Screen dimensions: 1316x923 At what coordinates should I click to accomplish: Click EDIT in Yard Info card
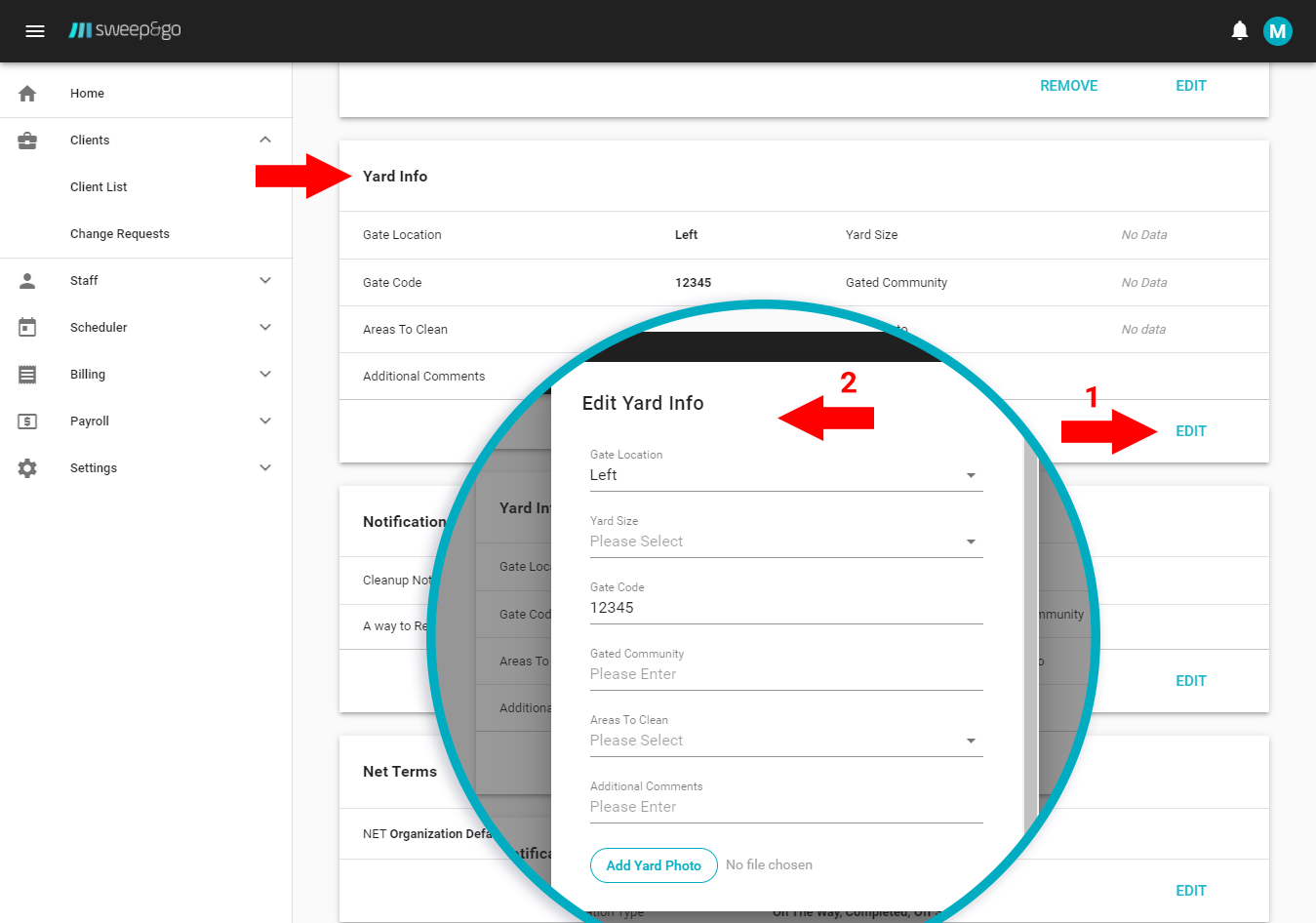[1190, 431]
